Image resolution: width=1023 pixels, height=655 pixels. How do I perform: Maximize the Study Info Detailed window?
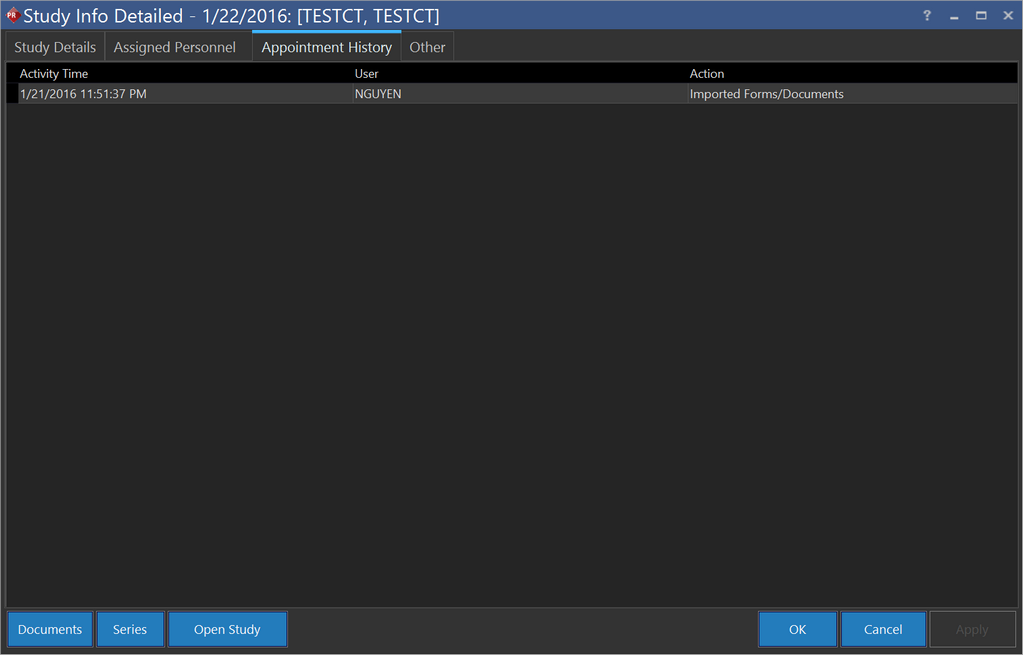pos(981,16)
